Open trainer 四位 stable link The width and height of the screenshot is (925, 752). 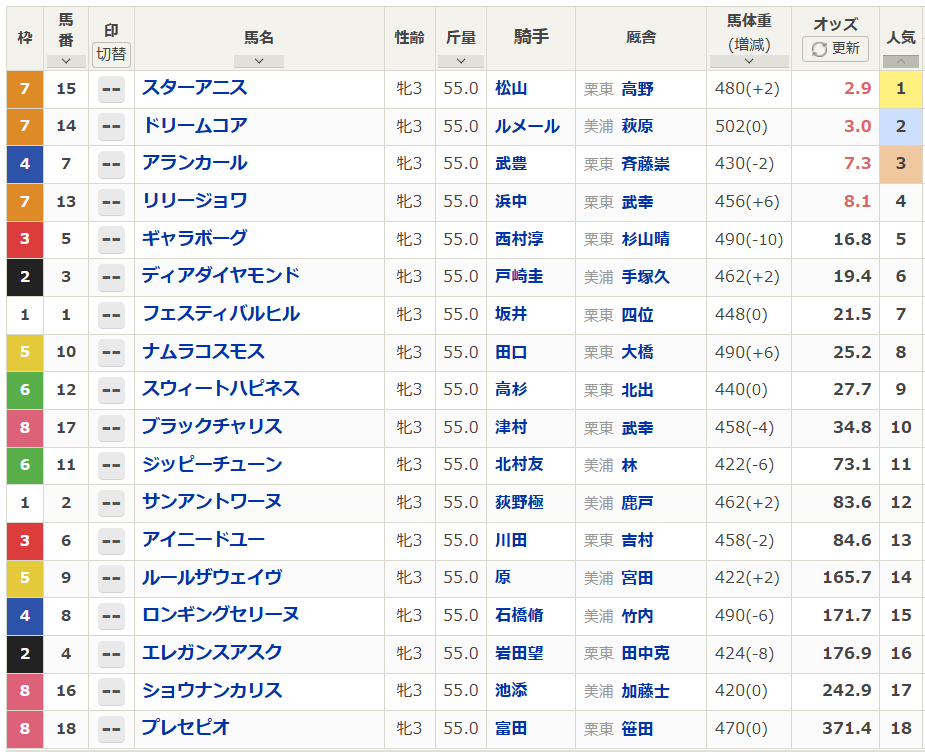pyautogui.click(x=638, y=314)
